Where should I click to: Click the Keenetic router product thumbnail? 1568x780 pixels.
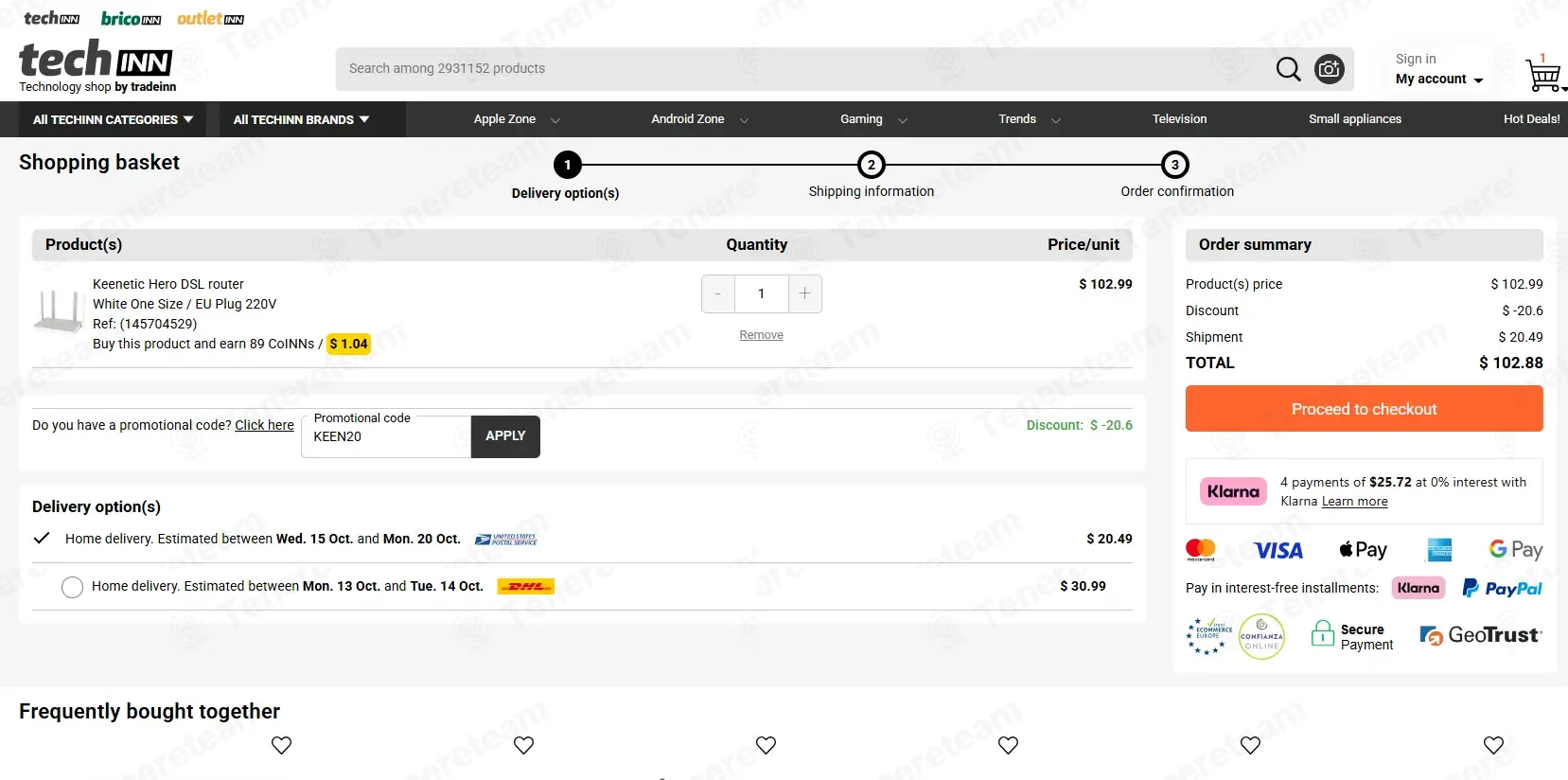coord(59,311)
